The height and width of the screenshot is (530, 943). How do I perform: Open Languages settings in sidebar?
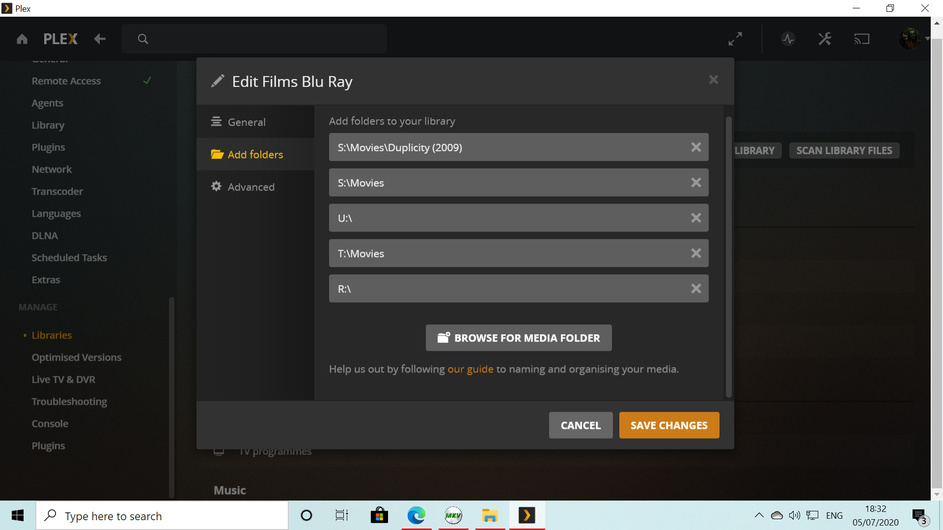(x=56, y=214)
